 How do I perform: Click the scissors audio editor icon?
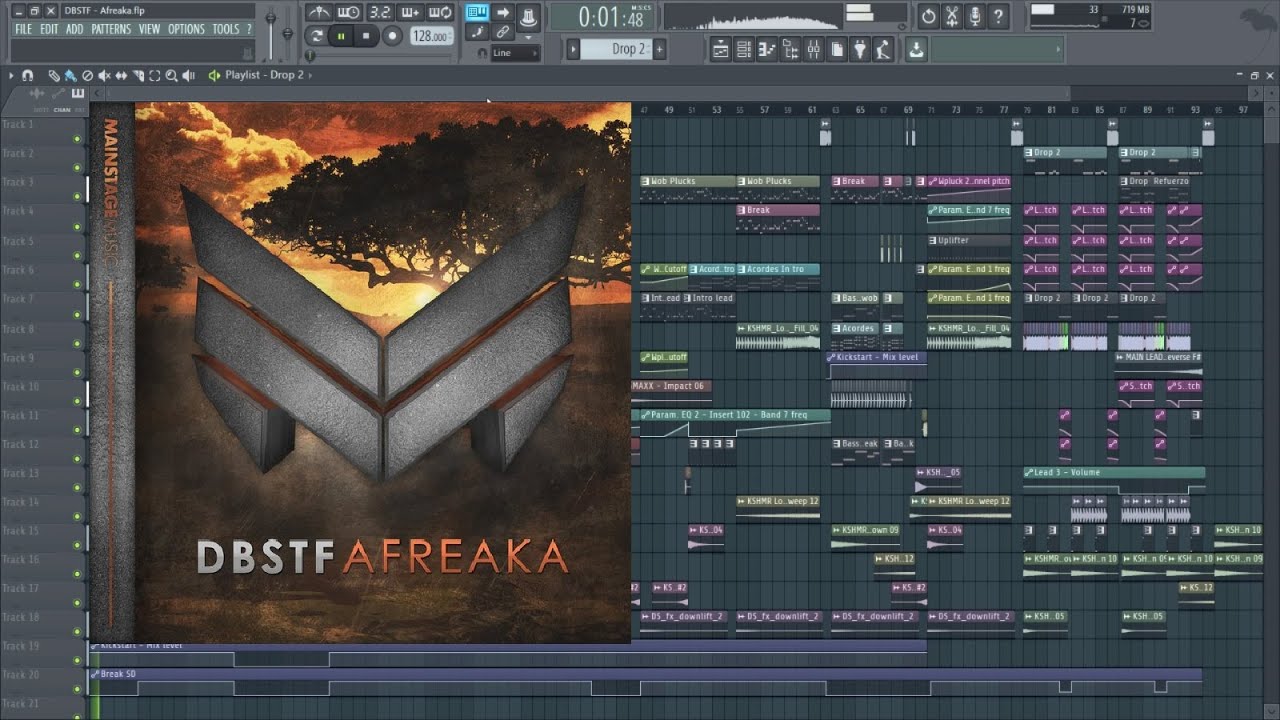pos(952,16)
